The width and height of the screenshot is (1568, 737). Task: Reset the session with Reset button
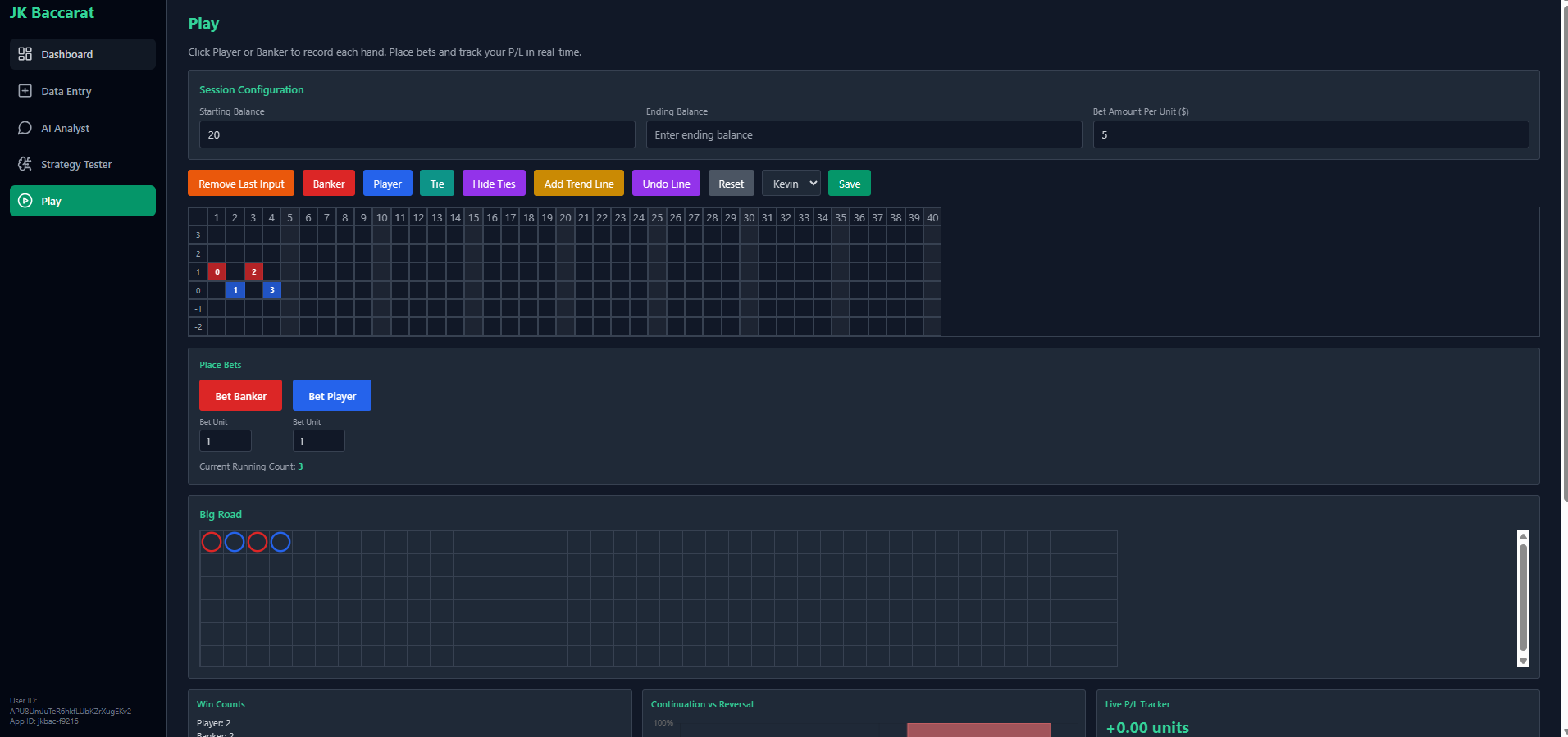[732, 184]
